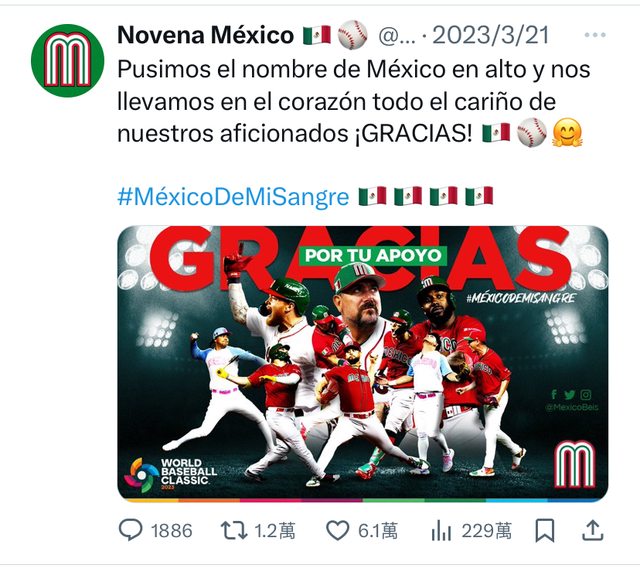
Task: Open the Novena México account name
Action: pyautogui.click(x=205, y=35)
